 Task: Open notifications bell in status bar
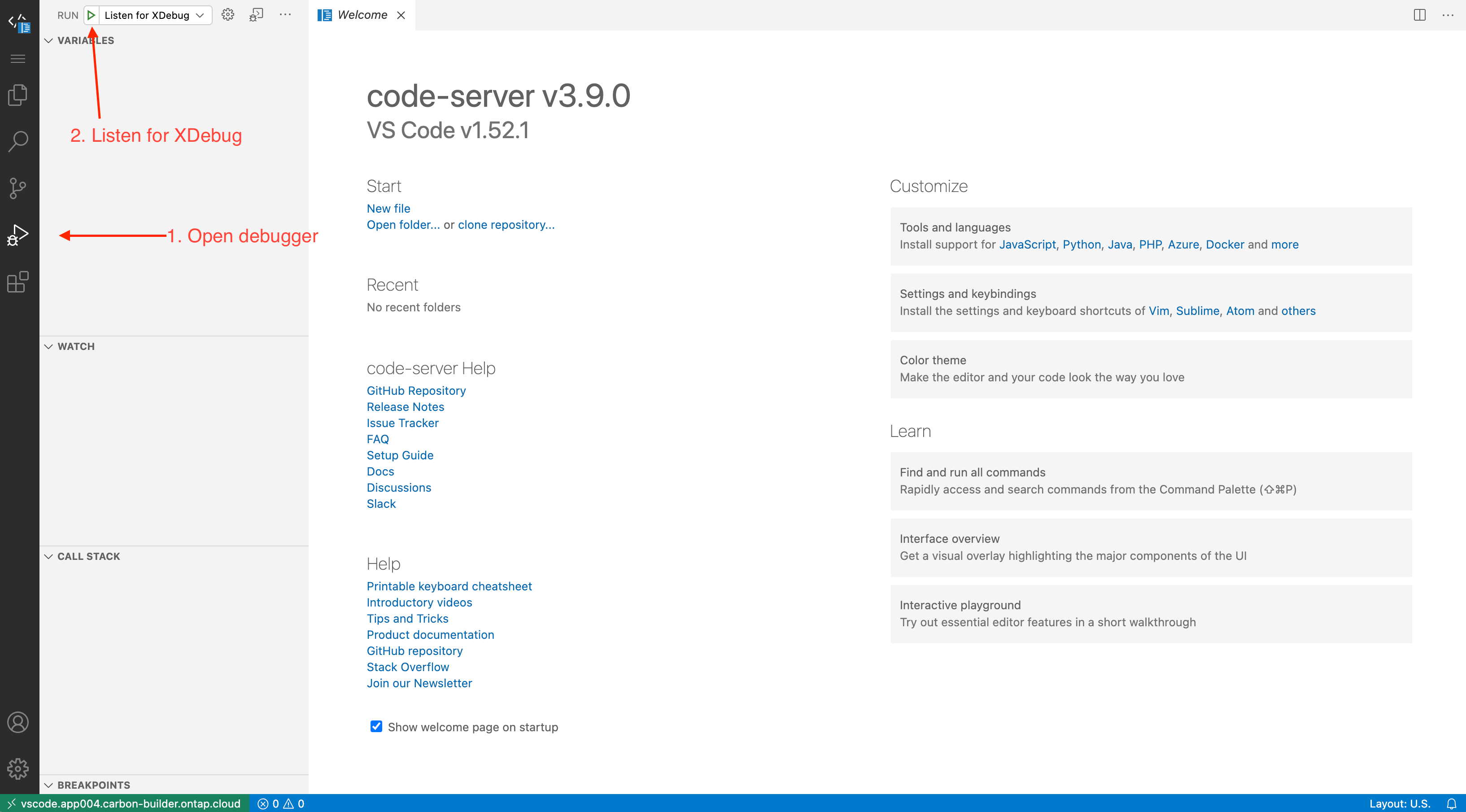(1451, 803)
